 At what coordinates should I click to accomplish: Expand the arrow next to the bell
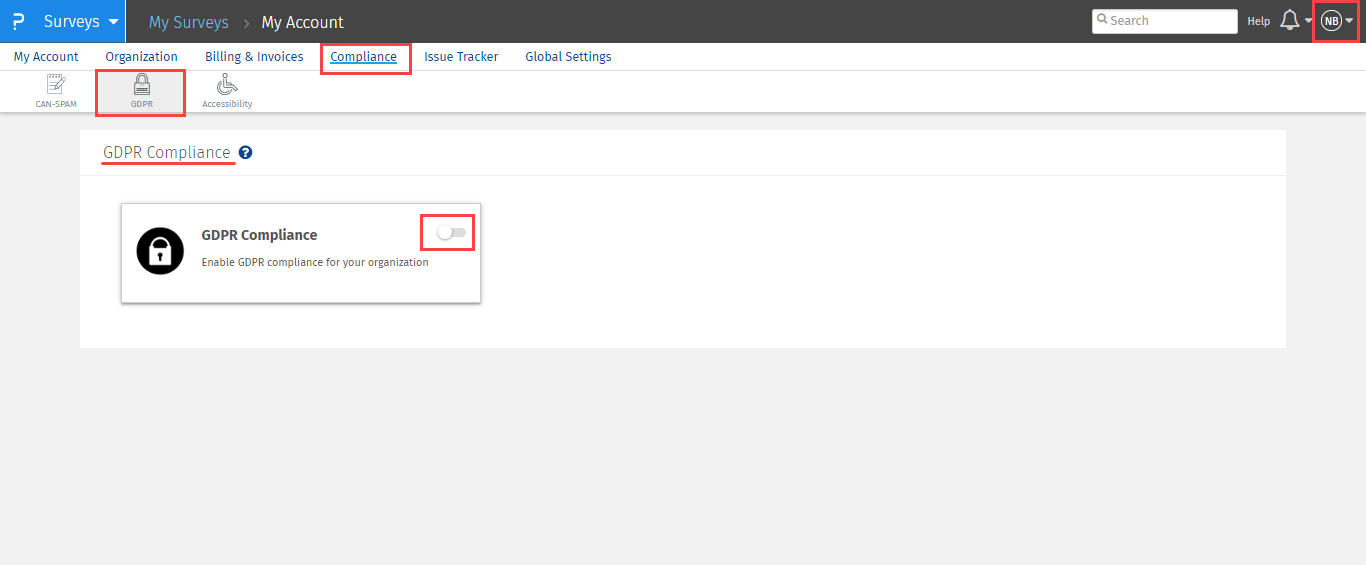1308,21
